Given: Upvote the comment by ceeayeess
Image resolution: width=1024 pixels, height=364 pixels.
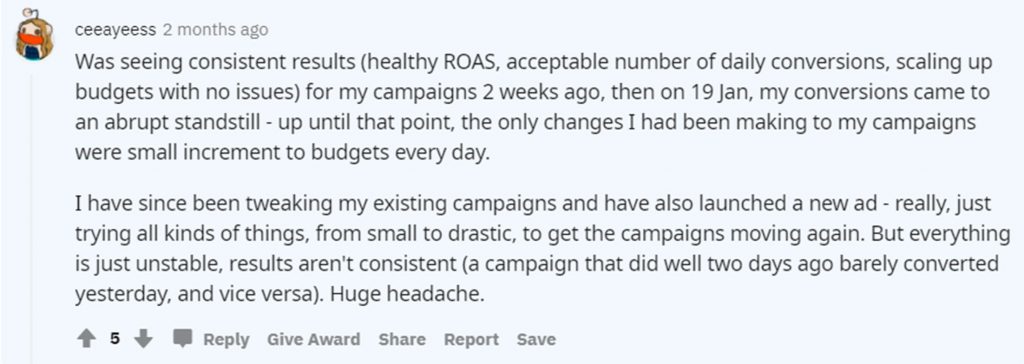Looking at the screenshot, I should pyautogui.click(x=87, y=339).
